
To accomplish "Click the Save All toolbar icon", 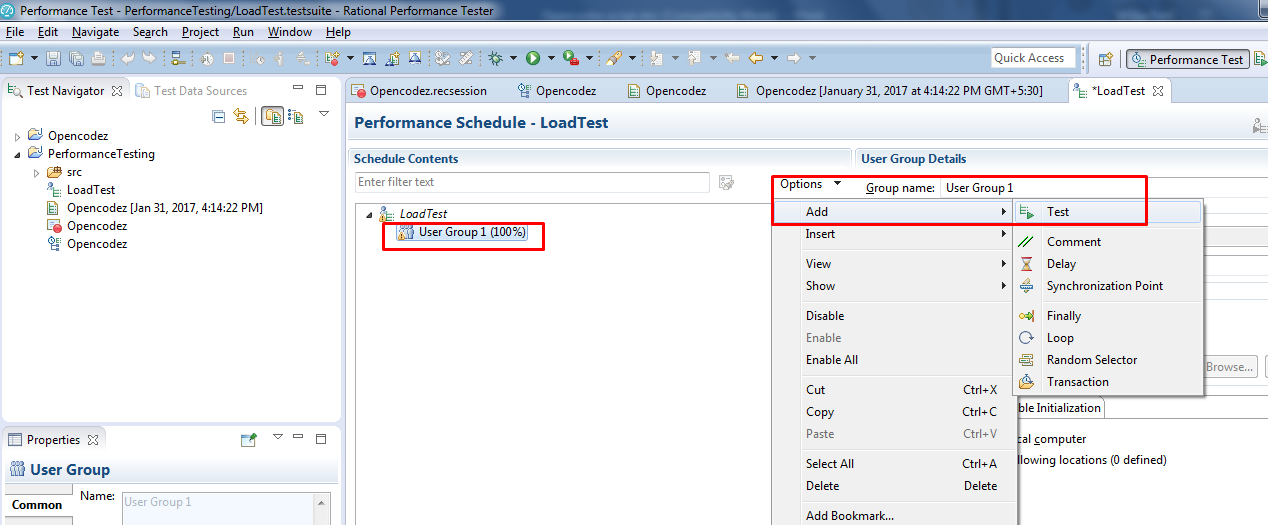I will 76,59.
